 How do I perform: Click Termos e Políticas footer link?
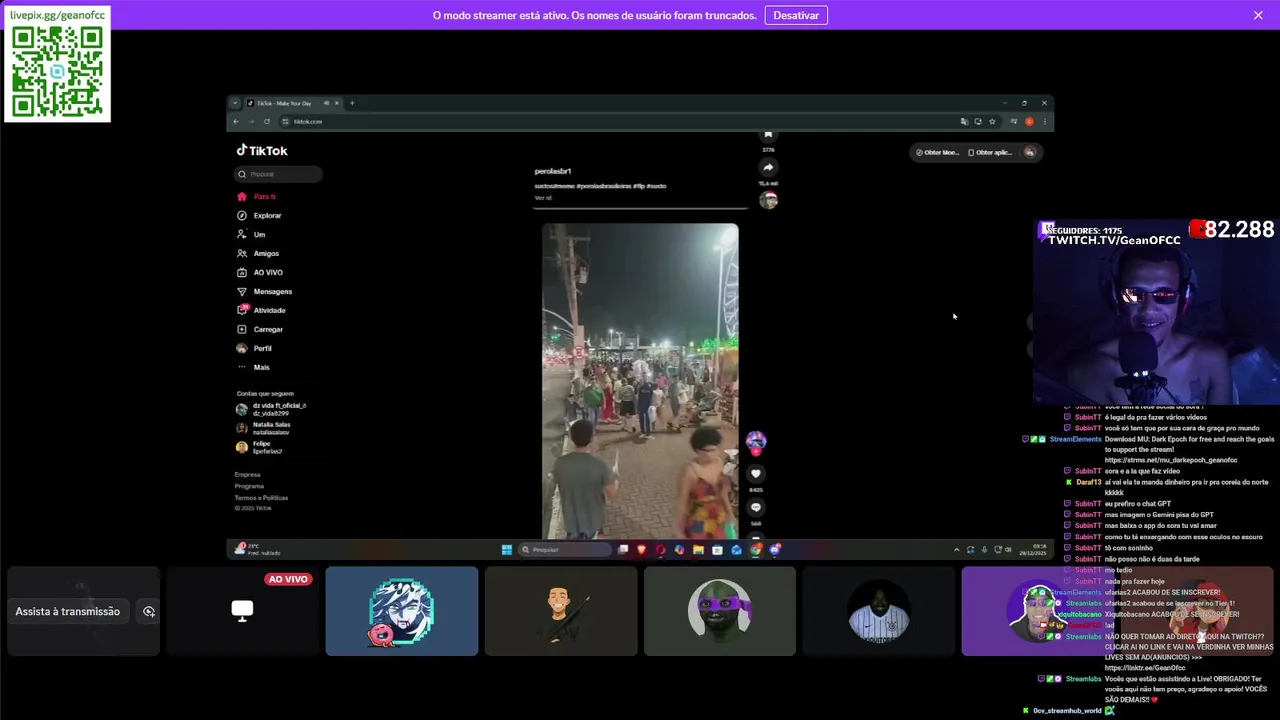point(261,498)
